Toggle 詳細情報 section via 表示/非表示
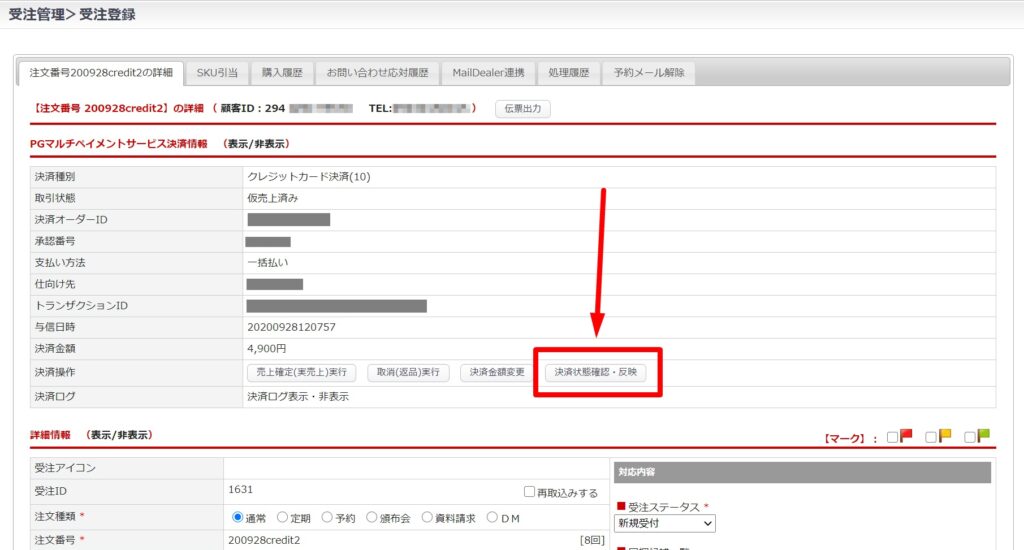The height and width of the screenshot is (550, 1024). pos(119,435)
